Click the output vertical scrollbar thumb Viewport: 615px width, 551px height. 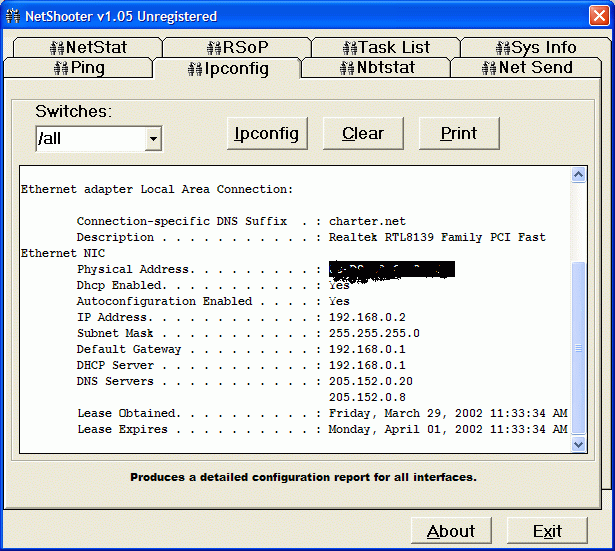tap(579, 347)
